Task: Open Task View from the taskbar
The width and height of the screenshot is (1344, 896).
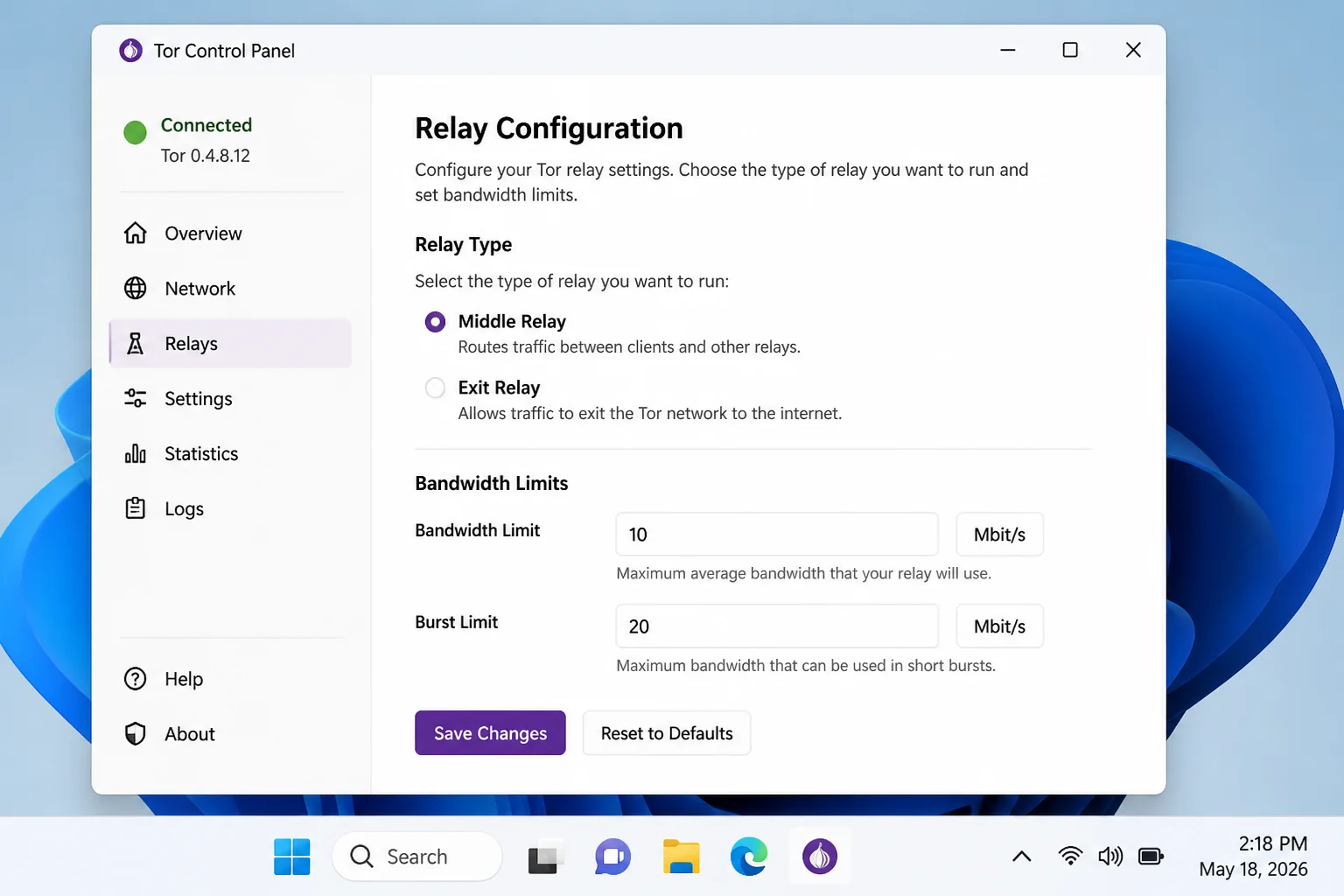Action: pos(543,857)
